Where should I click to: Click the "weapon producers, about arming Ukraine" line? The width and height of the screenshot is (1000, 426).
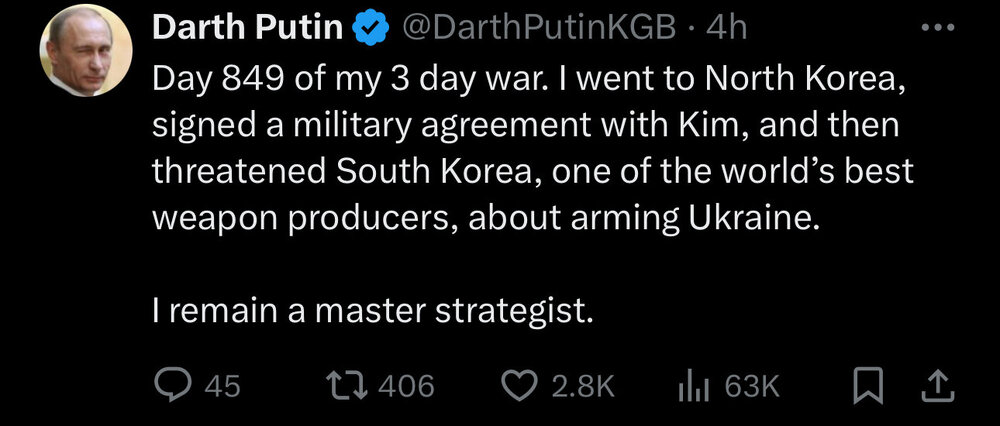tap(485, 218)
